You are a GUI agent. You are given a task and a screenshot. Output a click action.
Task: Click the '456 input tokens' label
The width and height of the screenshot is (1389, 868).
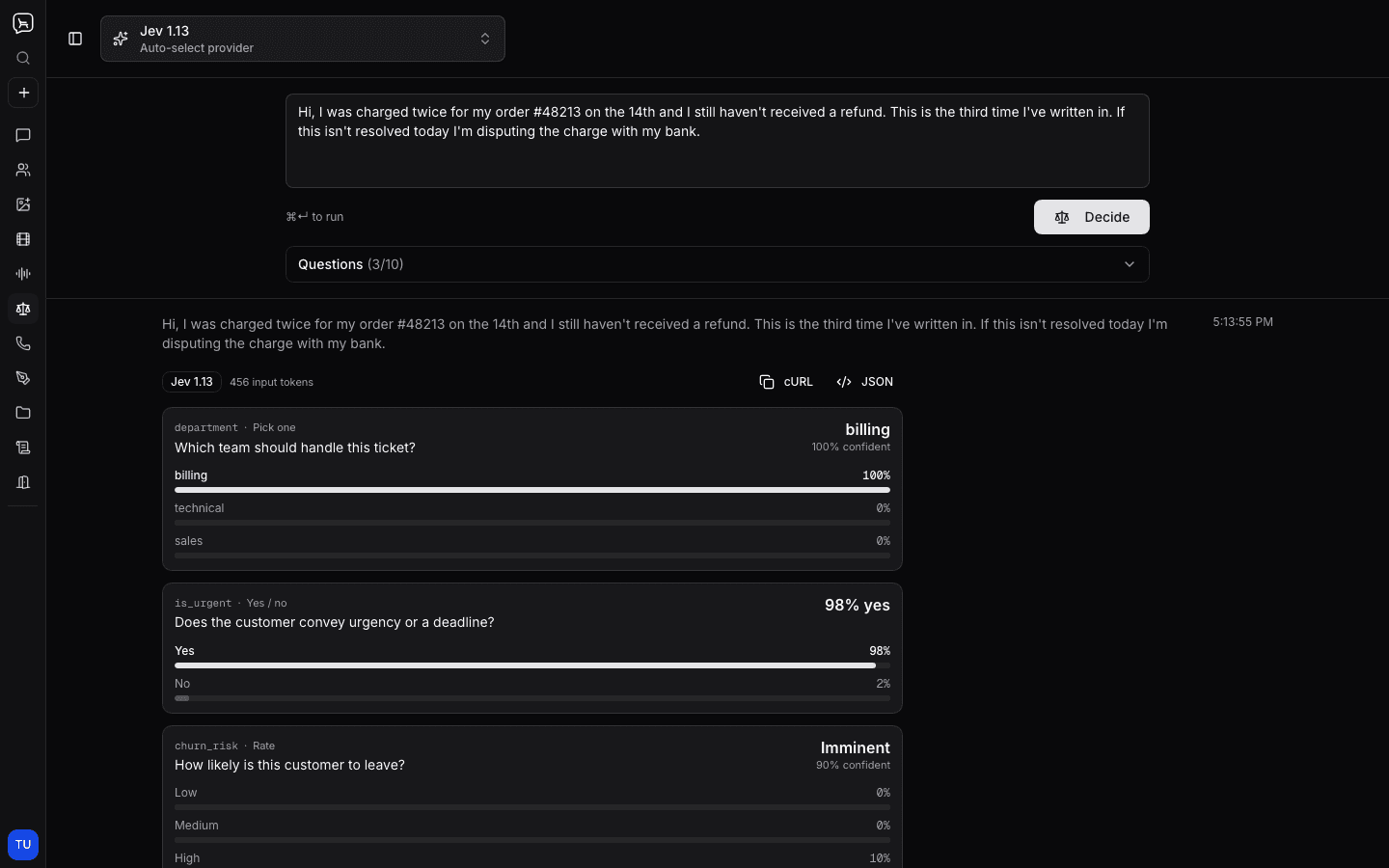[271, 382]
